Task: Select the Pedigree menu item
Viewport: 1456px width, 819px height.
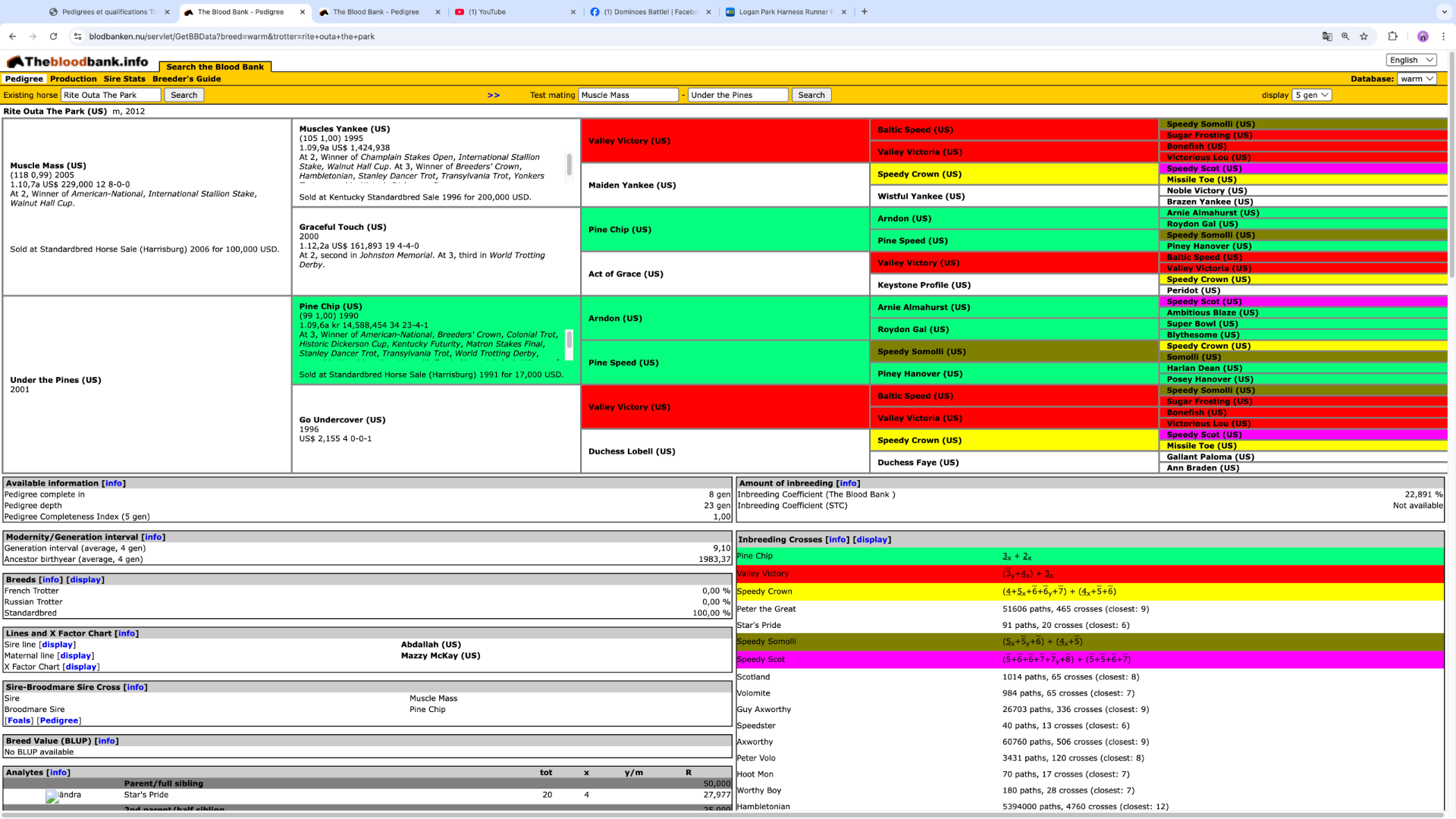Action: 24,79
